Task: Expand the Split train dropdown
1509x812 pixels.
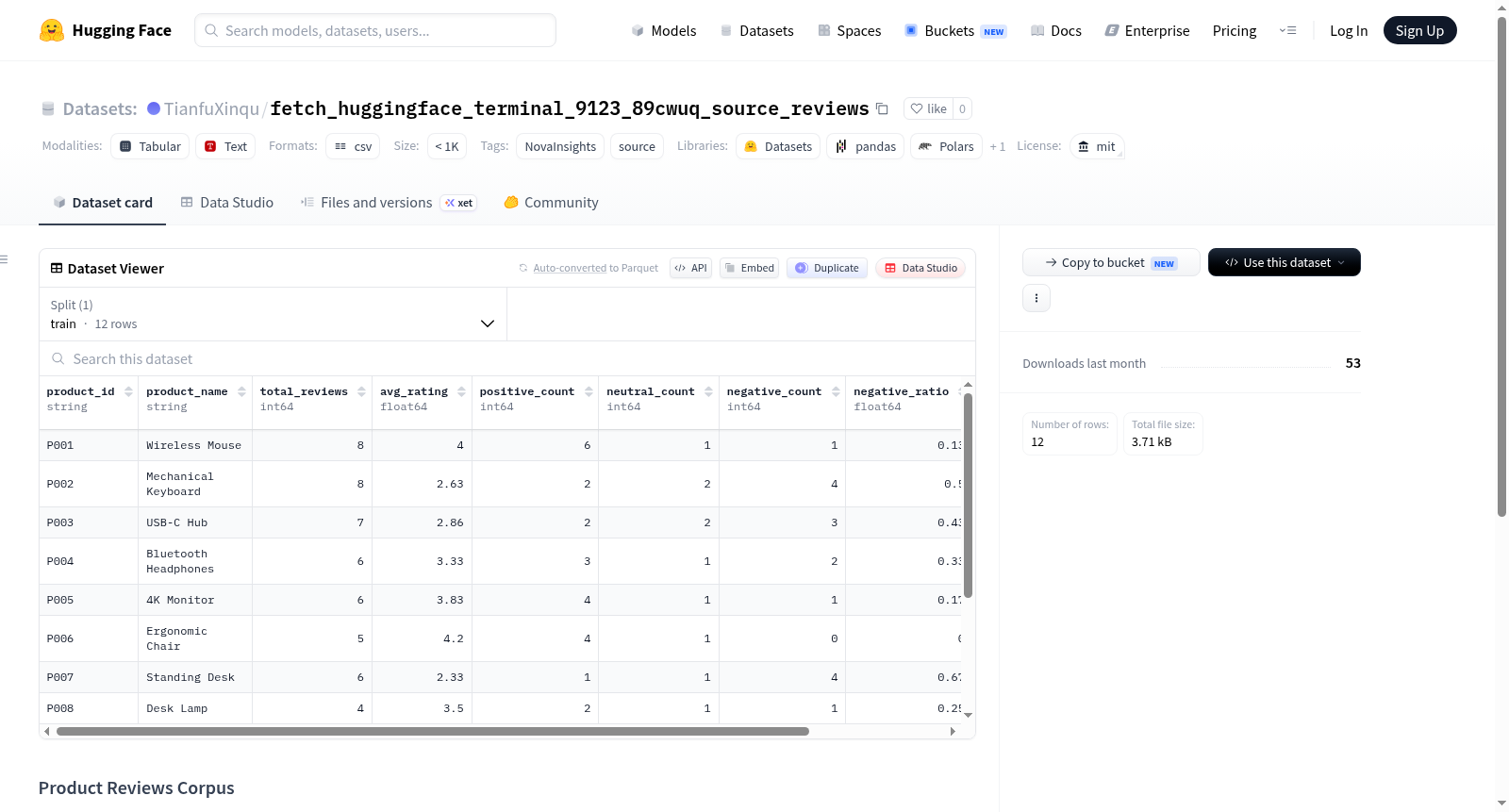Action: [x=274, y=314]
